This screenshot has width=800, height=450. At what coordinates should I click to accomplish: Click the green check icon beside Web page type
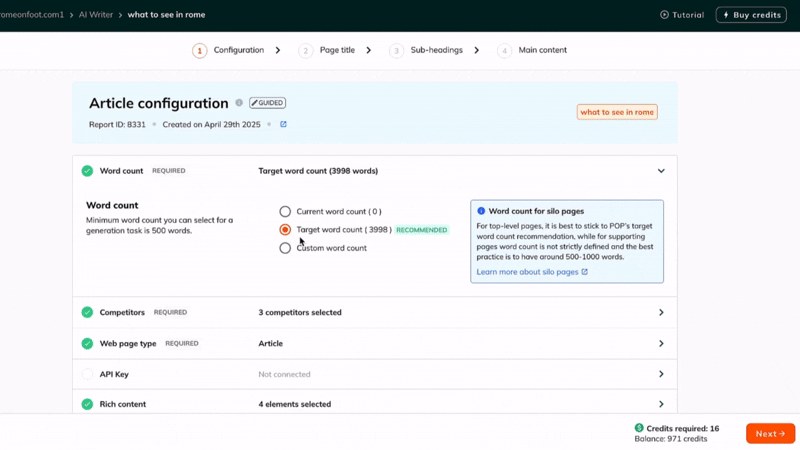pyautogui.click(x=87, y=343)
